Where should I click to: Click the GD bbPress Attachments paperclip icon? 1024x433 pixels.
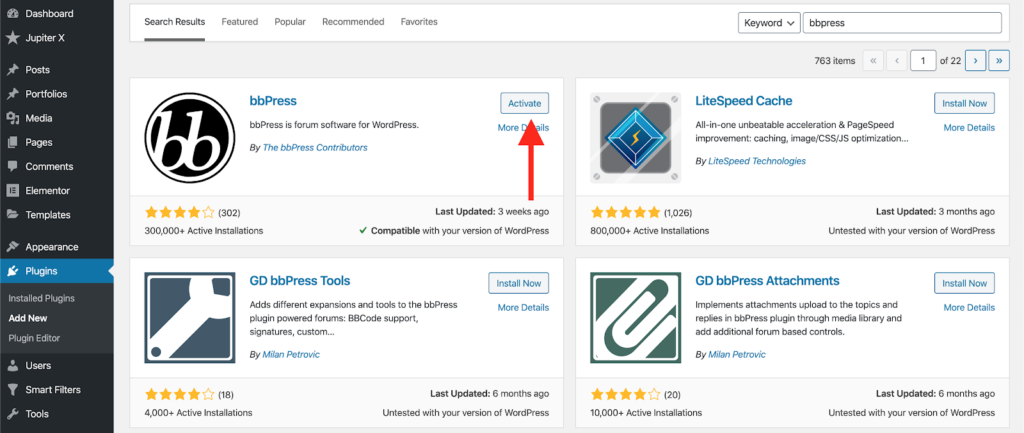point(631,314)
